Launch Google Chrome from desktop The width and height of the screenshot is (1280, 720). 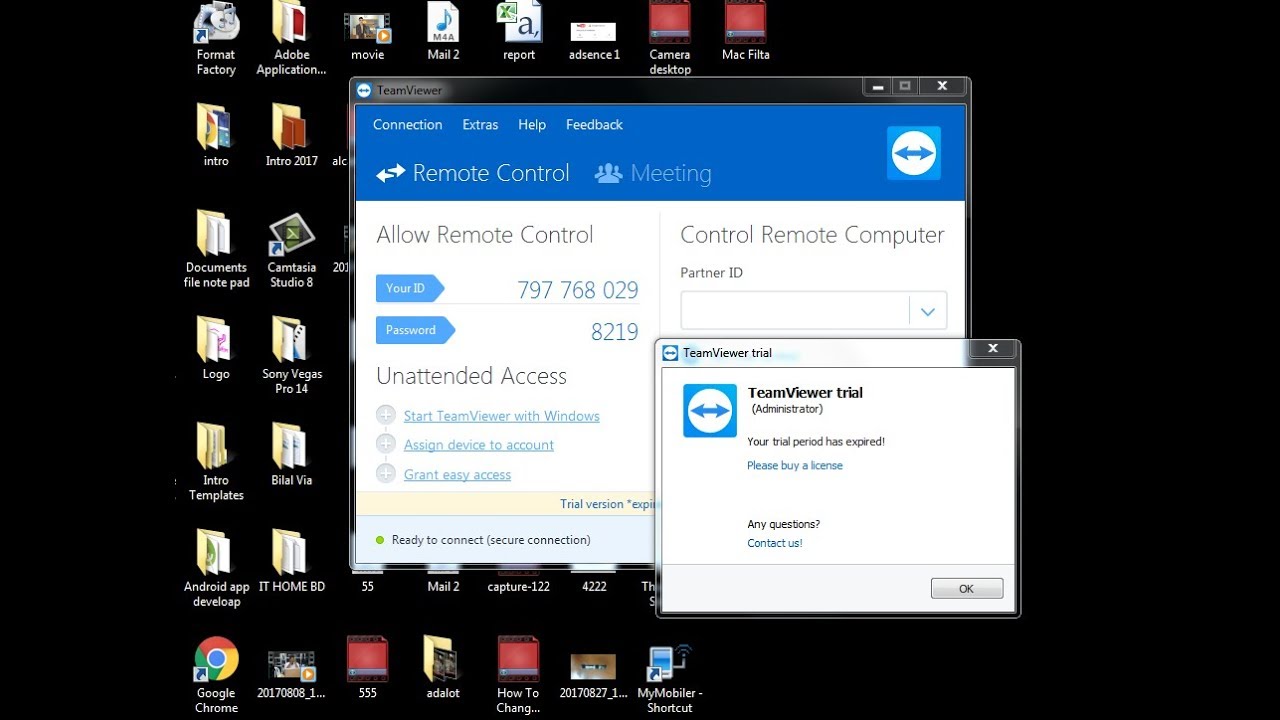pos(216,675)
